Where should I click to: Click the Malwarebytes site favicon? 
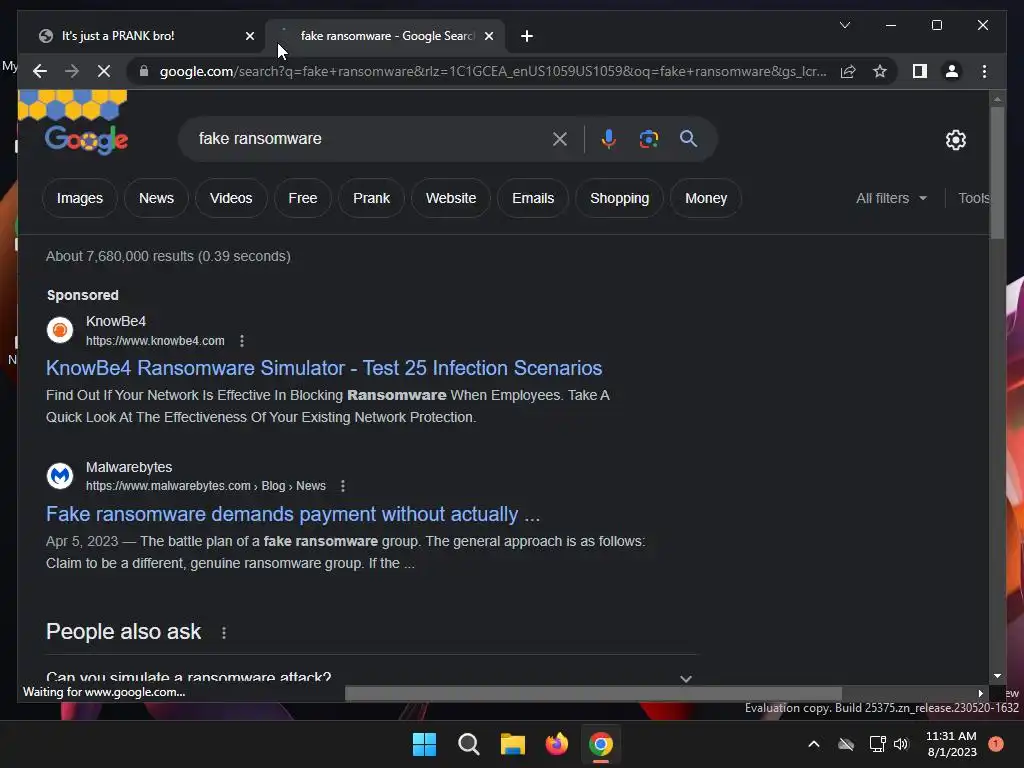[60, 475]
